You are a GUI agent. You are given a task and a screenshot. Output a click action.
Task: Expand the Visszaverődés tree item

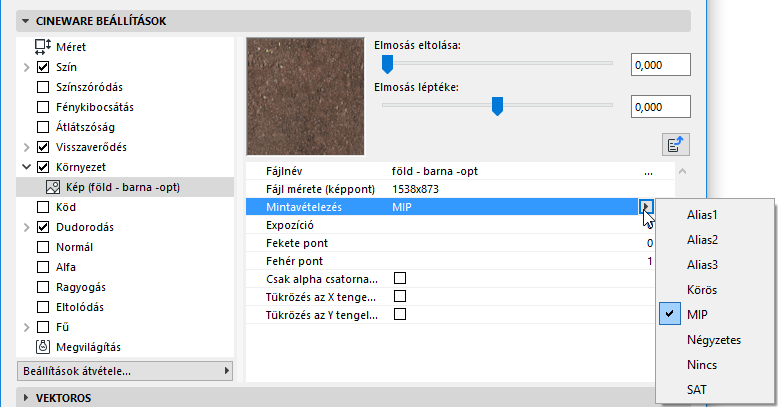tap(27, 147)
